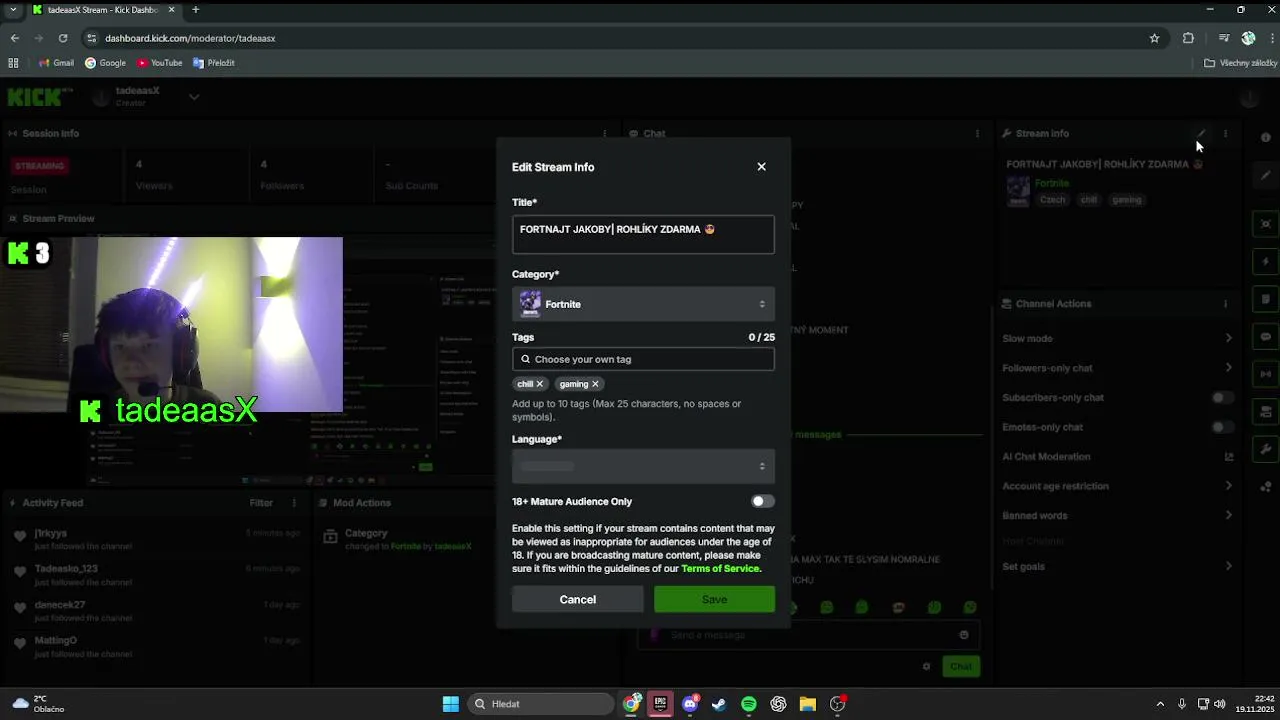Close the Edit Stream Info dialog

[761, 167]
